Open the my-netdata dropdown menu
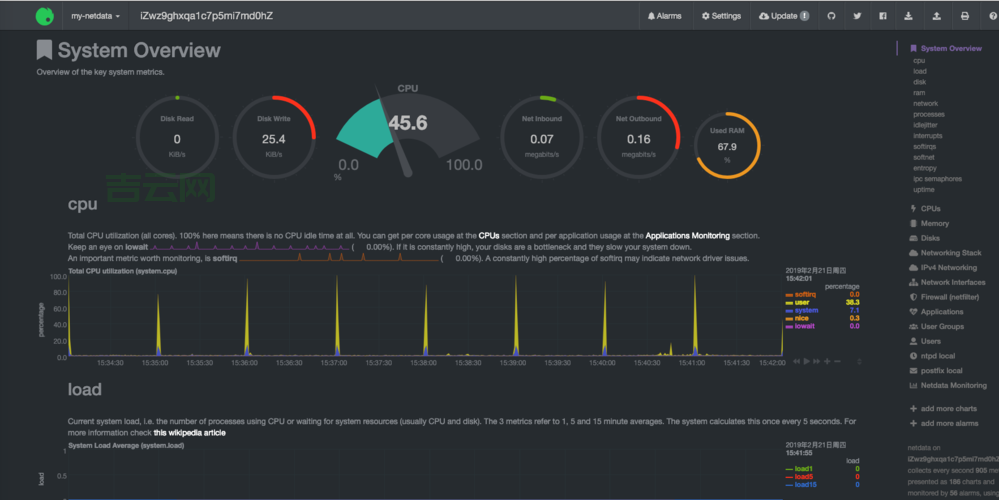The image size is (999, 500). [95, 16]
